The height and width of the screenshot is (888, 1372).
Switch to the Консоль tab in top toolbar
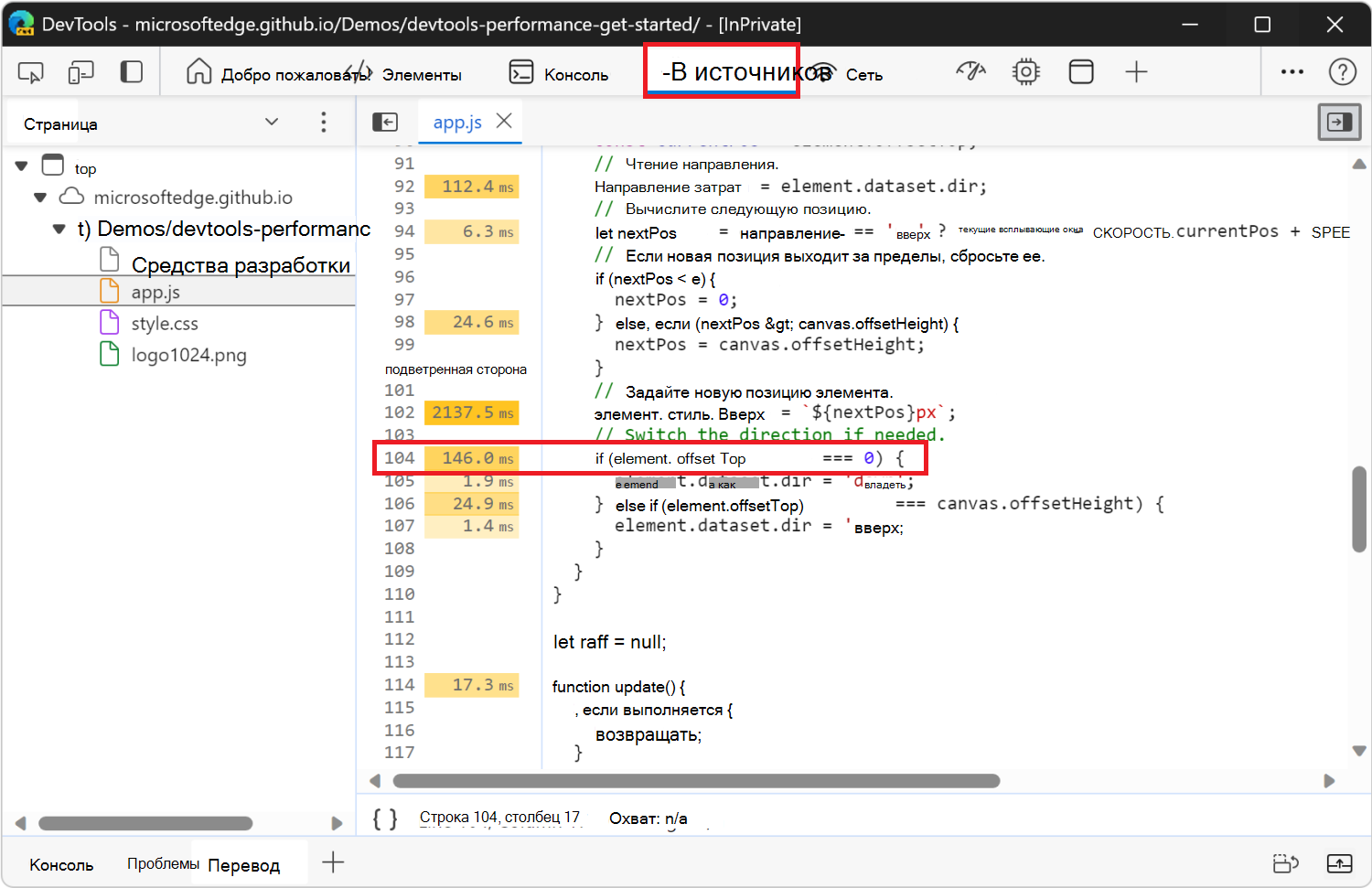click(x=559, y=73)
